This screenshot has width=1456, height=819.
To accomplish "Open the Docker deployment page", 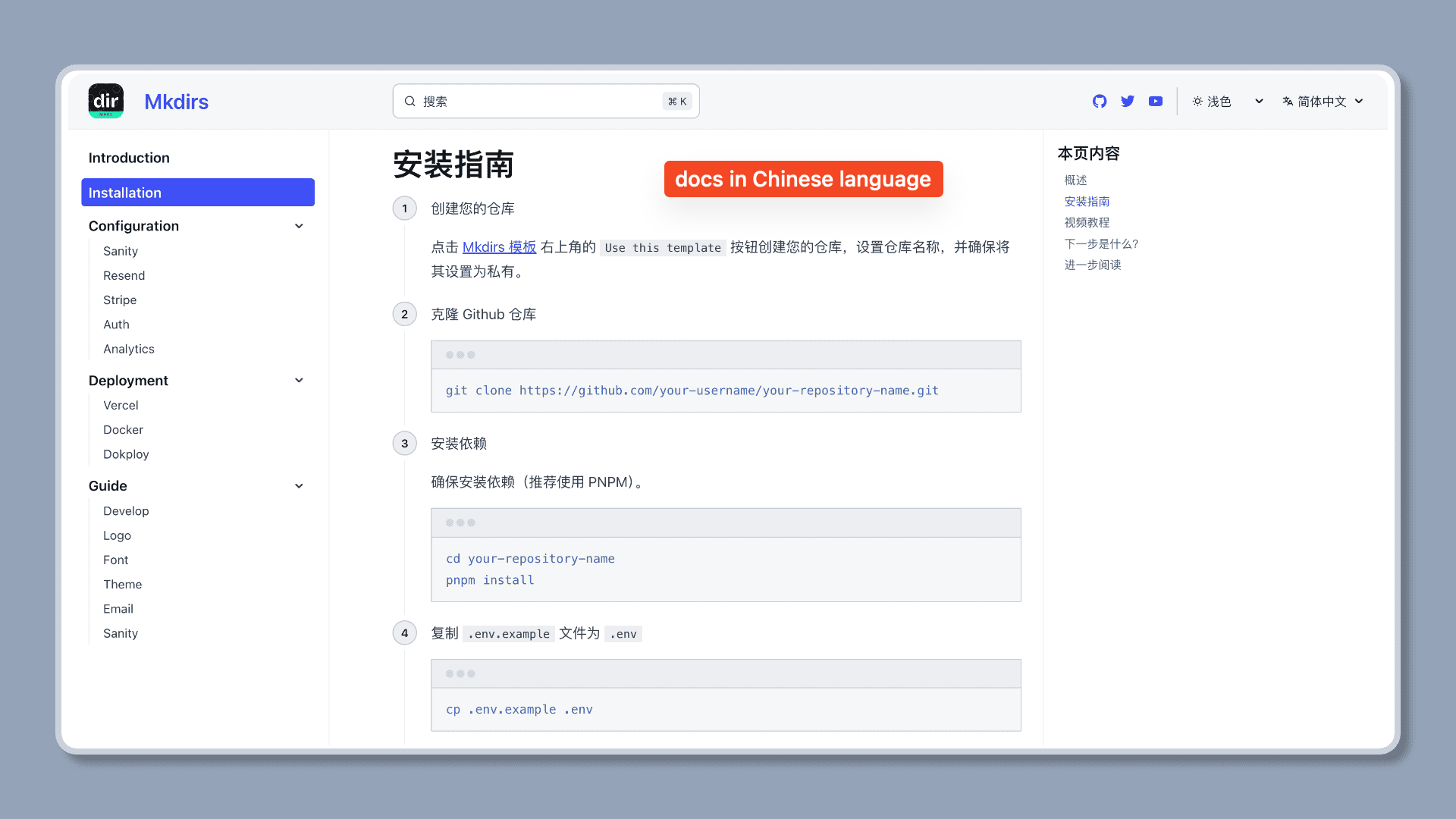I will pos(123,429).
